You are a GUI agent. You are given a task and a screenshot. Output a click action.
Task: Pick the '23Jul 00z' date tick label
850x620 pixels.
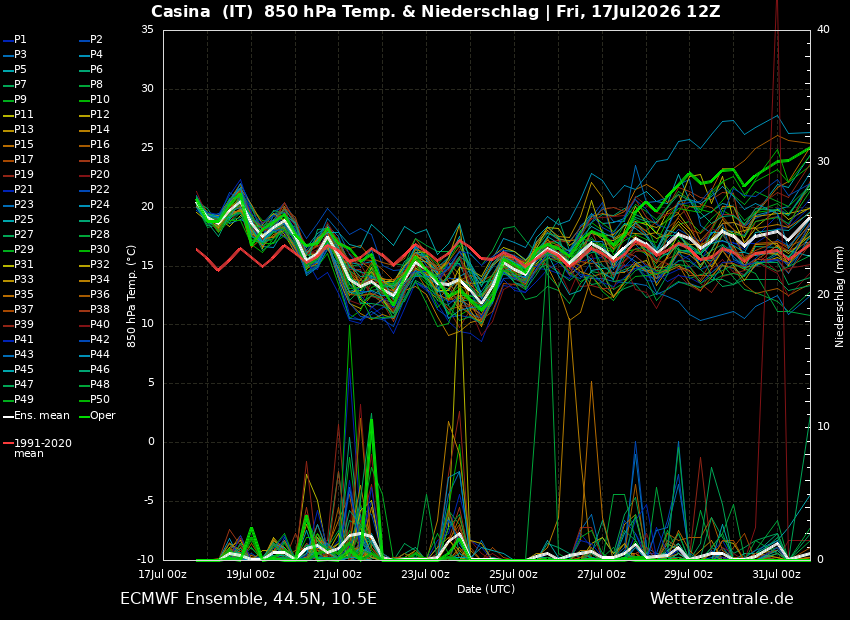click(426, 574)
